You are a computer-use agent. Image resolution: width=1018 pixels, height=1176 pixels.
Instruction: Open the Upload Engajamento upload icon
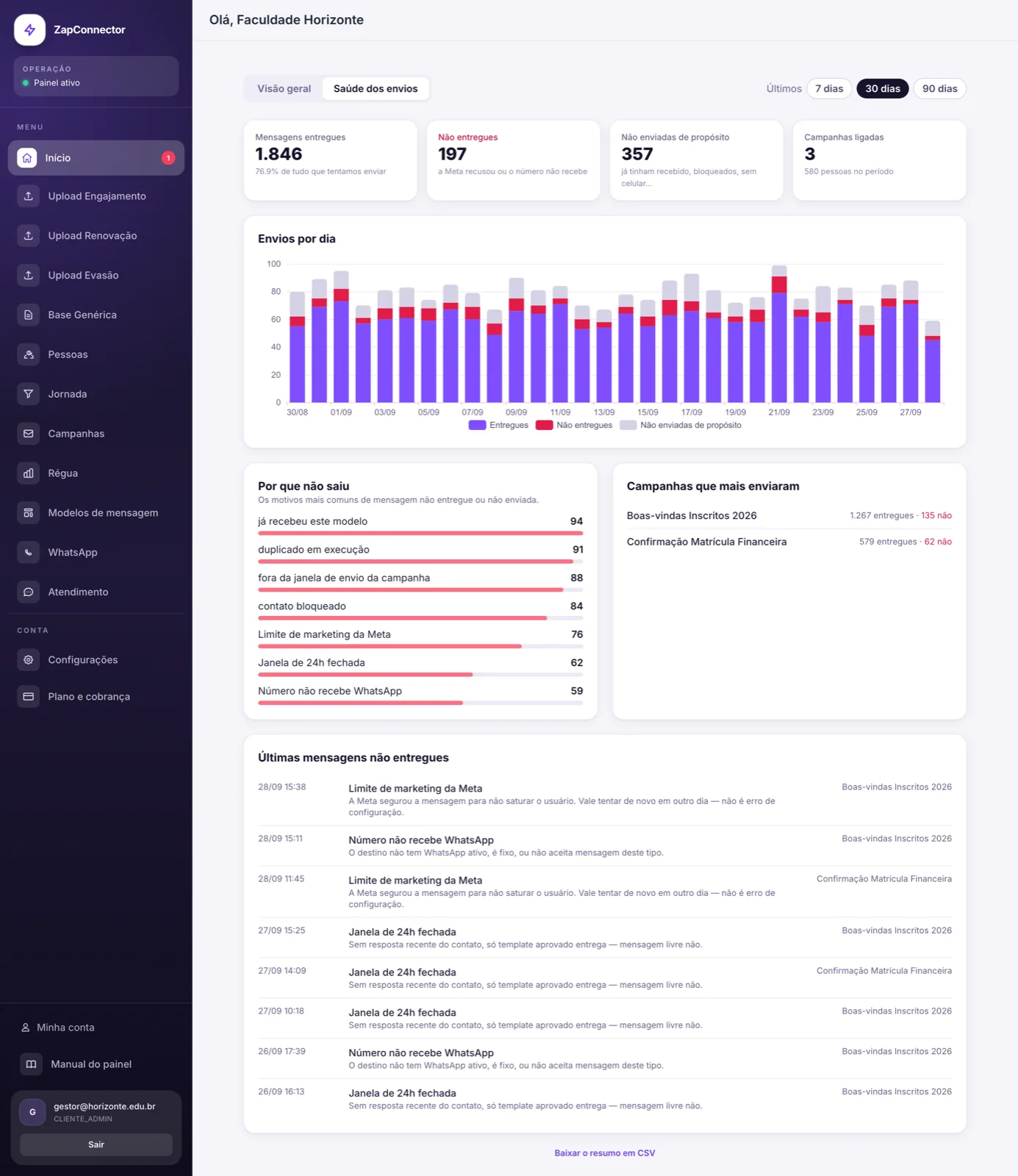click(28, 196)
